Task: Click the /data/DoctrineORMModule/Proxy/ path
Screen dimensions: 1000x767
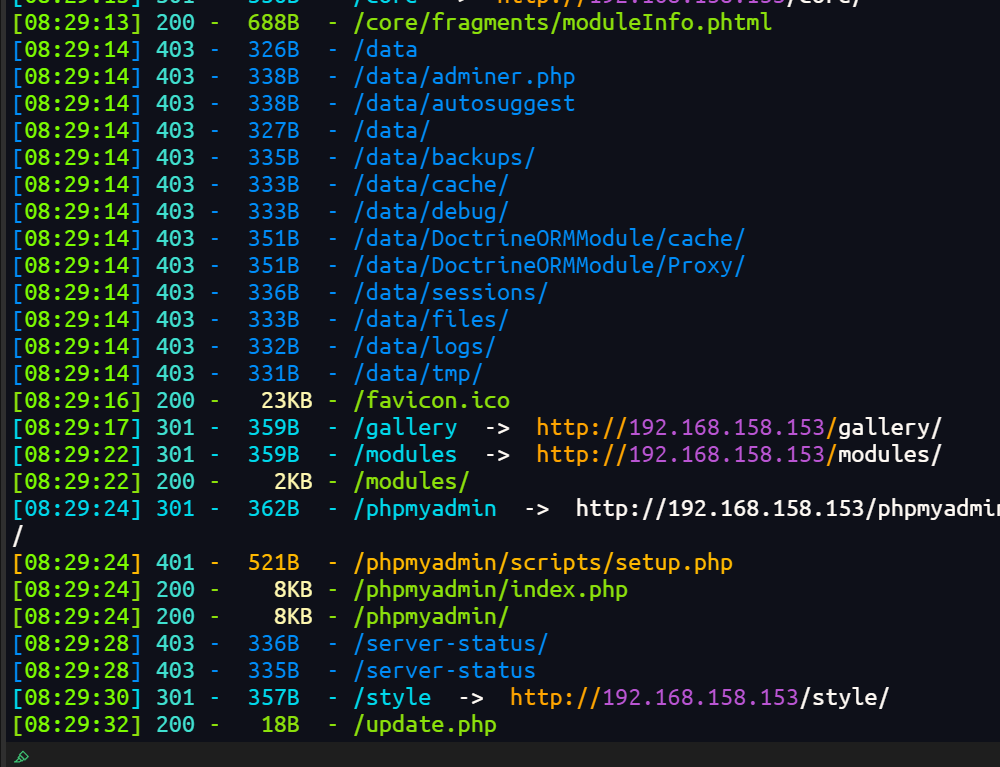Action: 549,266
